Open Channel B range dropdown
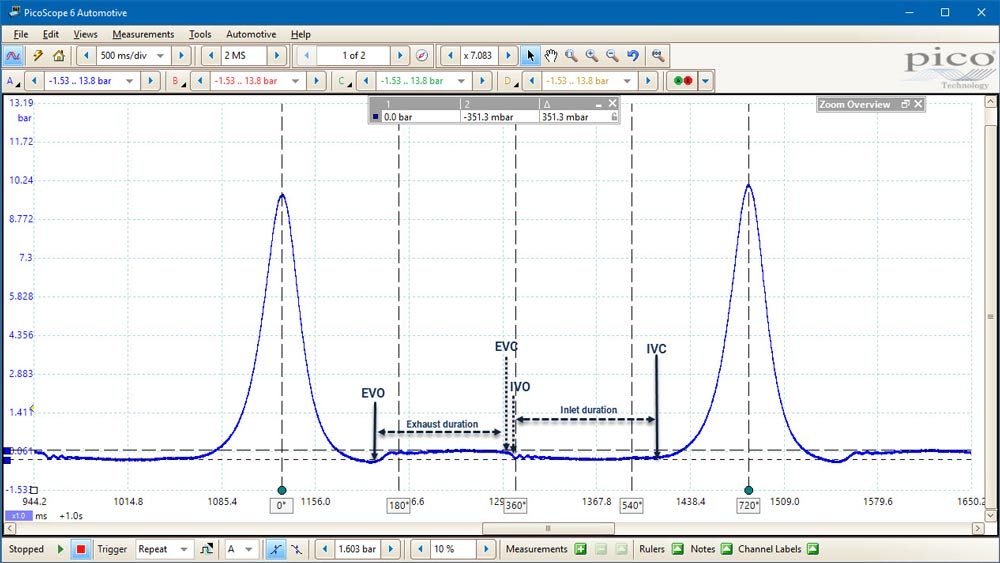Image resolution: width=1000 pixels, height=563 pixels. click(295, 81)
